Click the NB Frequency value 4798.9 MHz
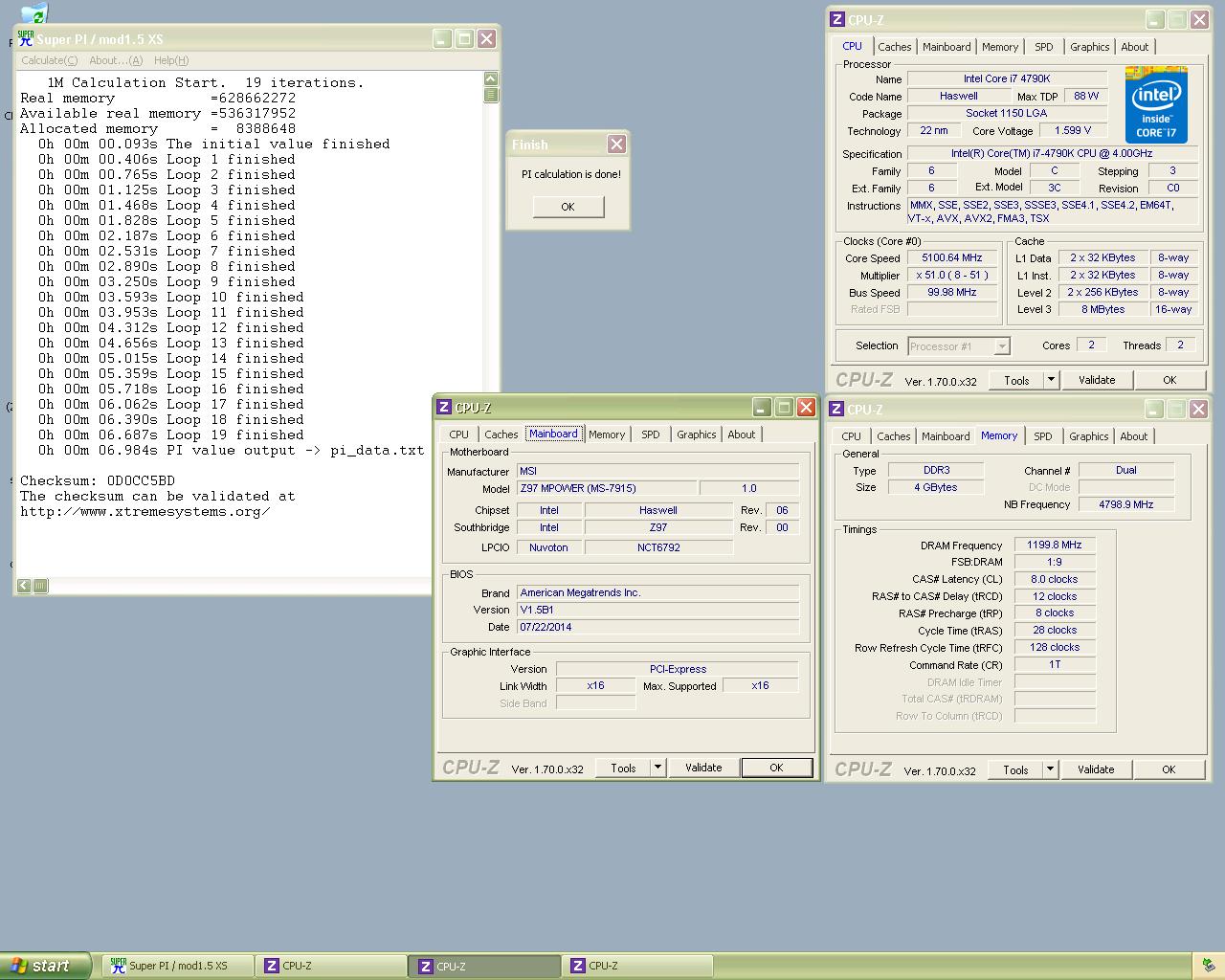The image size is (1225, 980). click(x=1126, y=505)
